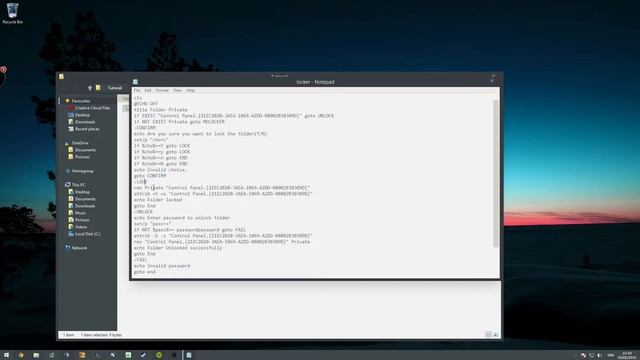Image resolution: width=640 pixels, height=360 pixels.
Task: Click the volume icon in system tray
Action: (599, 356)
